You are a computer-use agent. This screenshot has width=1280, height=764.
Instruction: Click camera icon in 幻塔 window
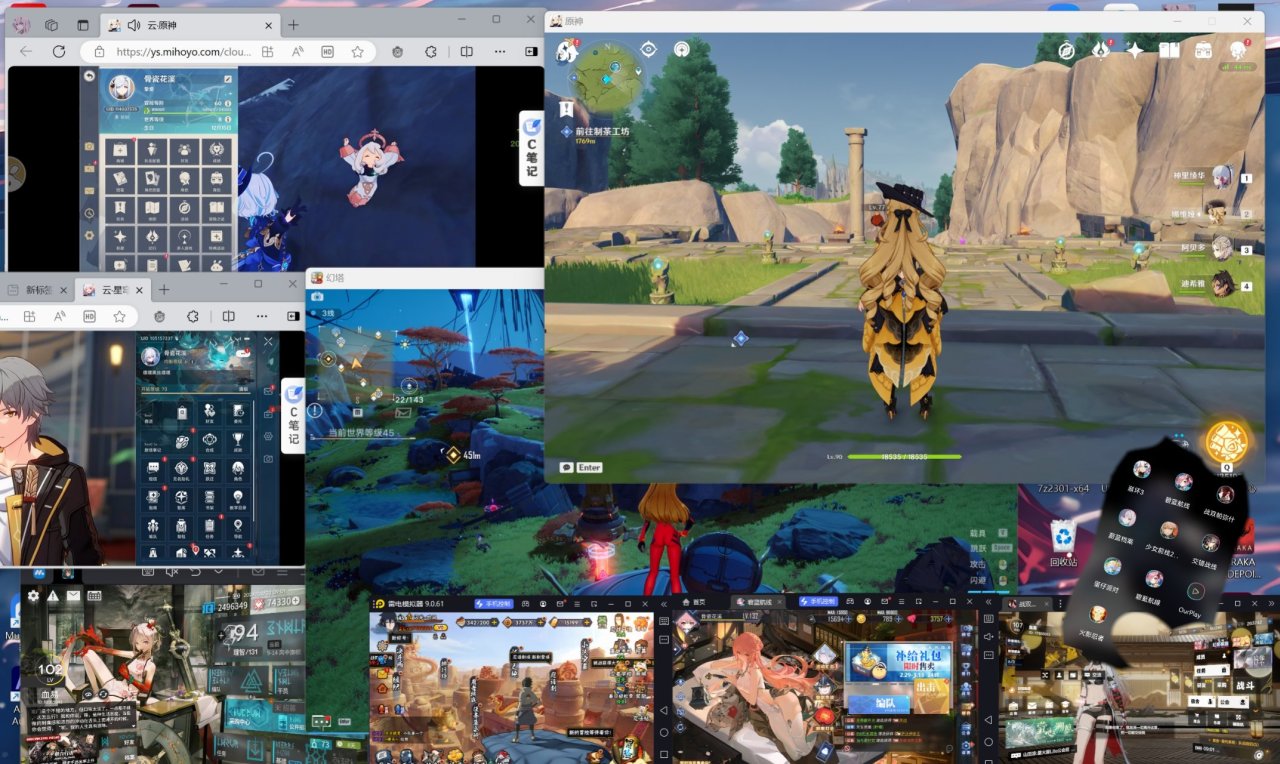tap(317, 297)
